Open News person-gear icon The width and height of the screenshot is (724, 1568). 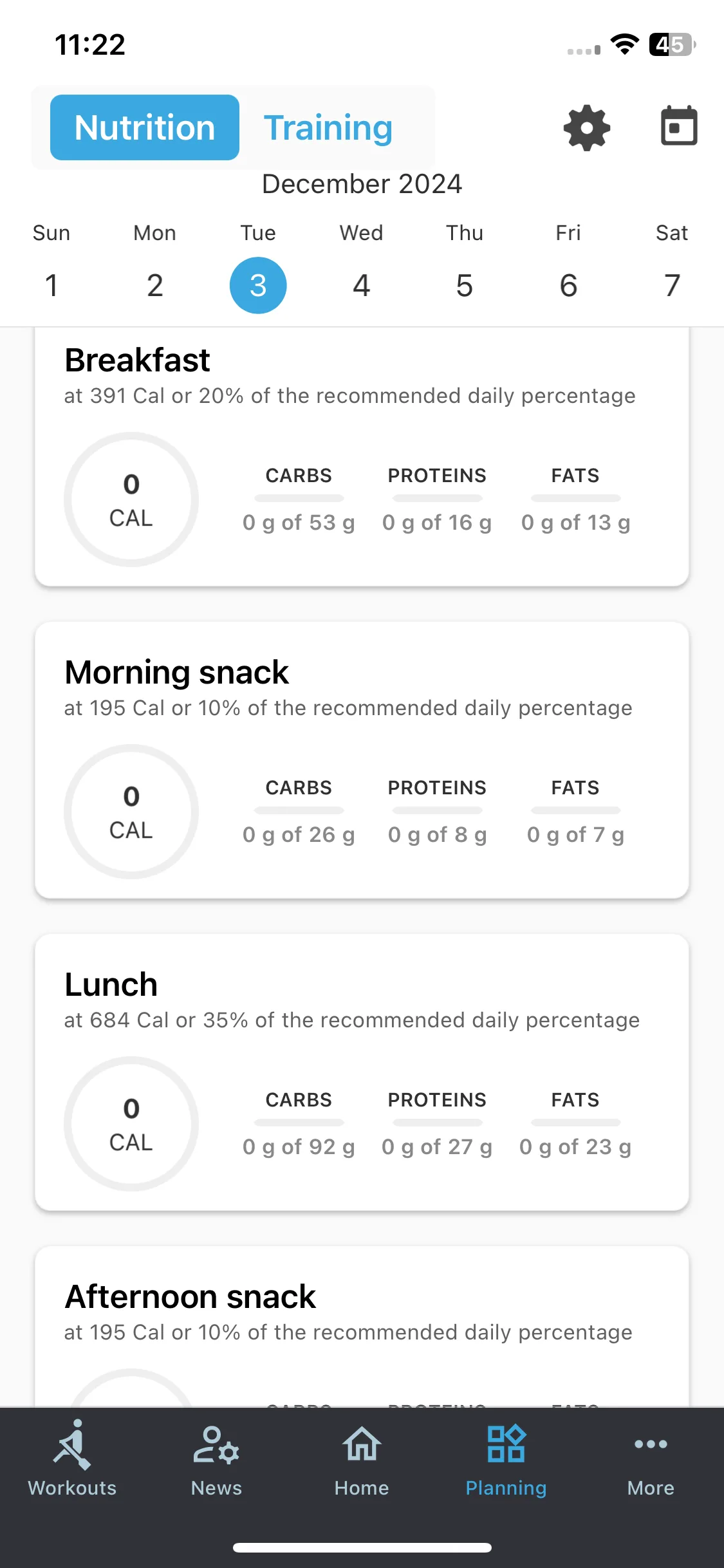(x=216, y=1445)
